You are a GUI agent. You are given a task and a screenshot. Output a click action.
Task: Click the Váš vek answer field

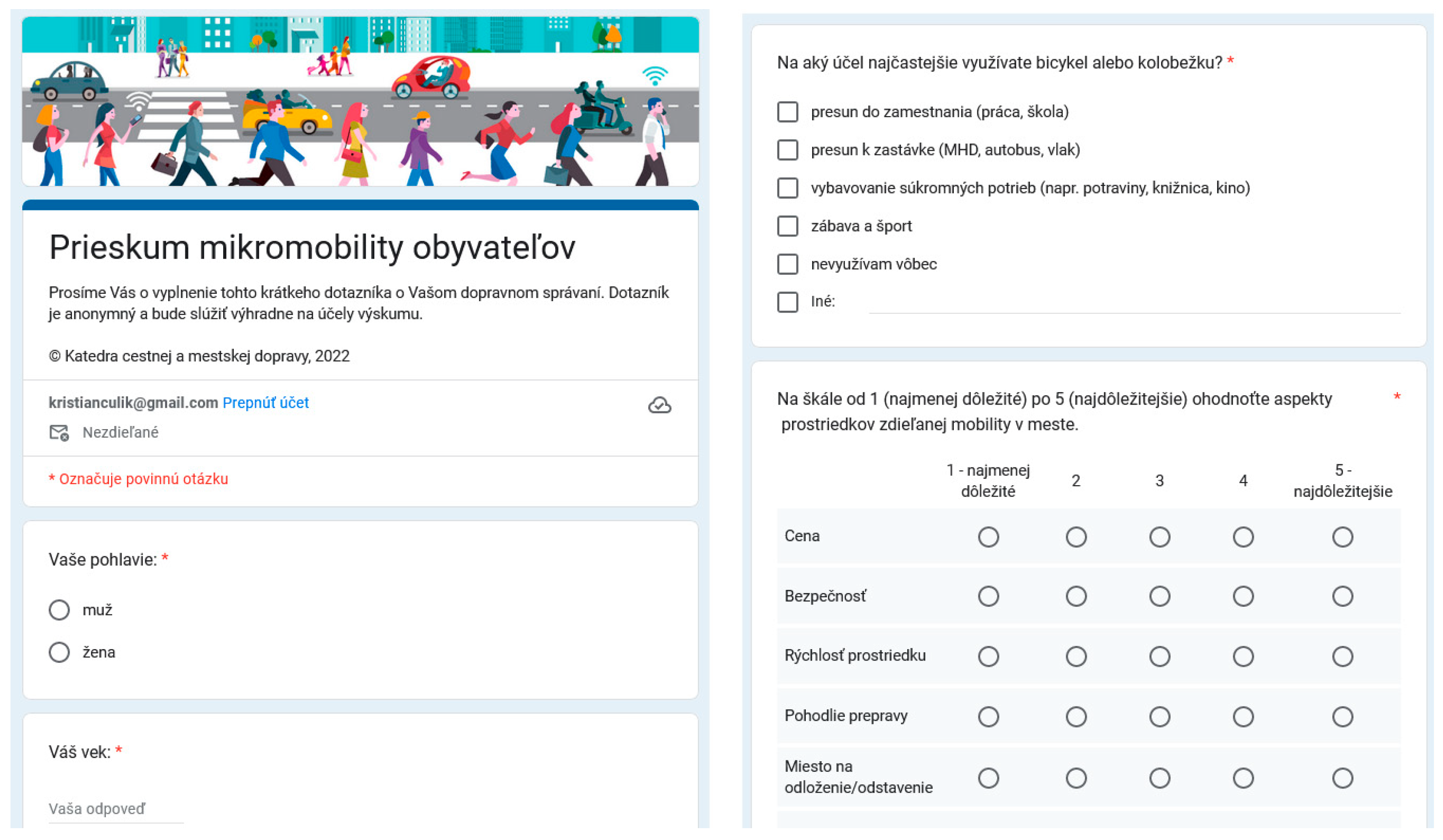pos(116,809)
